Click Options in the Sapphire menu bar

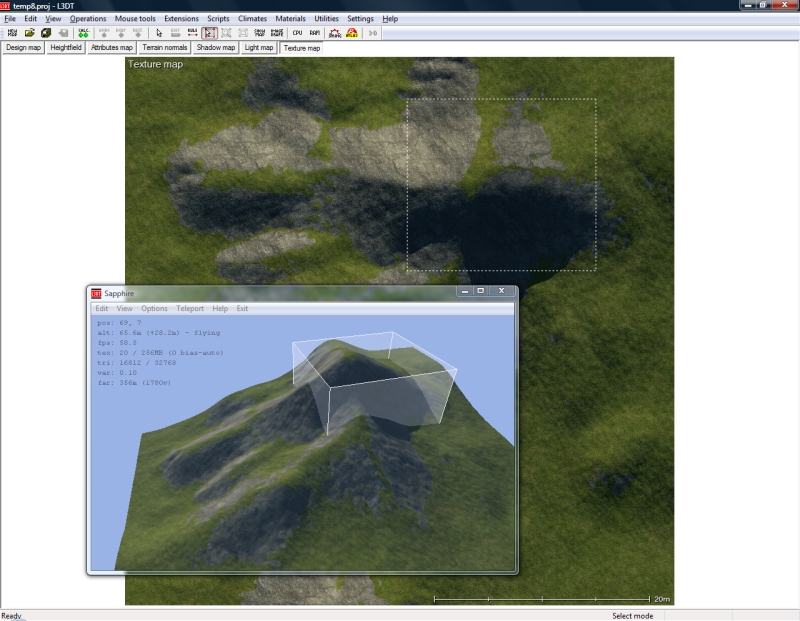click(x=154, y=309)
